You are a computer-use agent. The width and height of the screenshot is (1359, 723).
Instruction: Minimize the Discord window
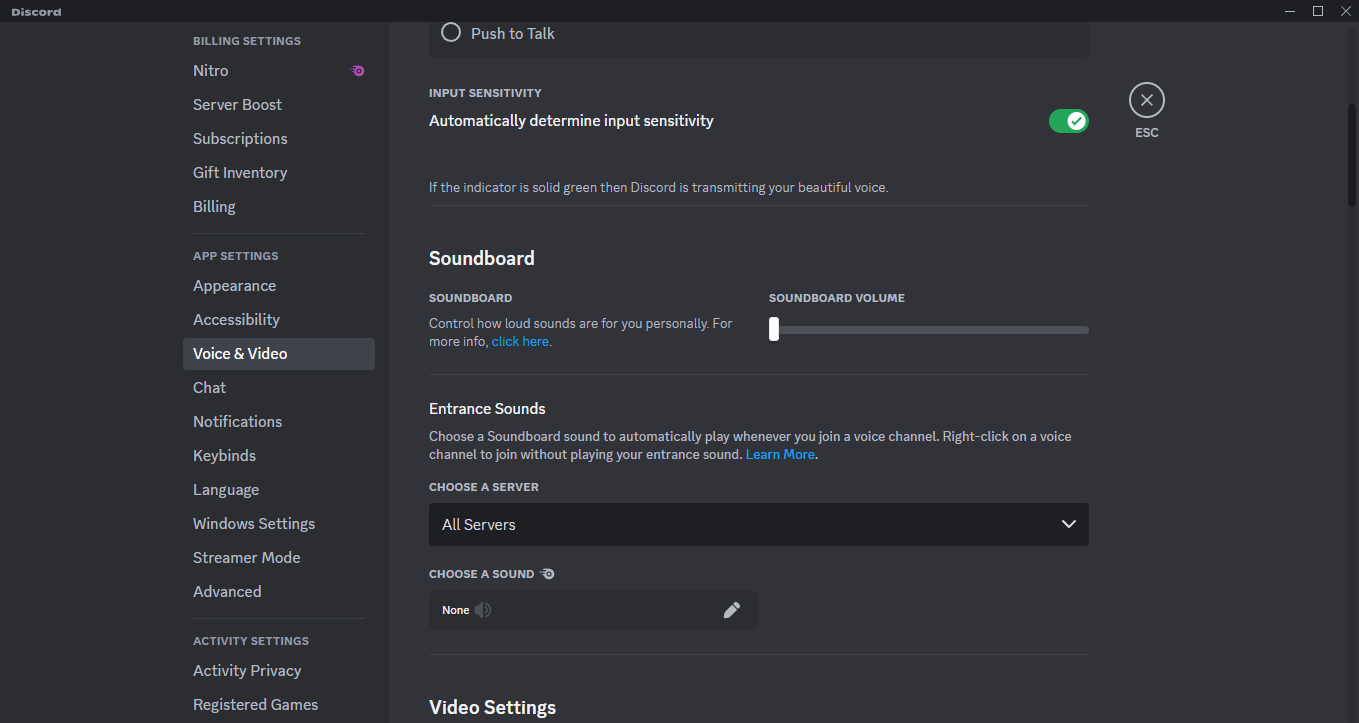(x=1290, y=11)
